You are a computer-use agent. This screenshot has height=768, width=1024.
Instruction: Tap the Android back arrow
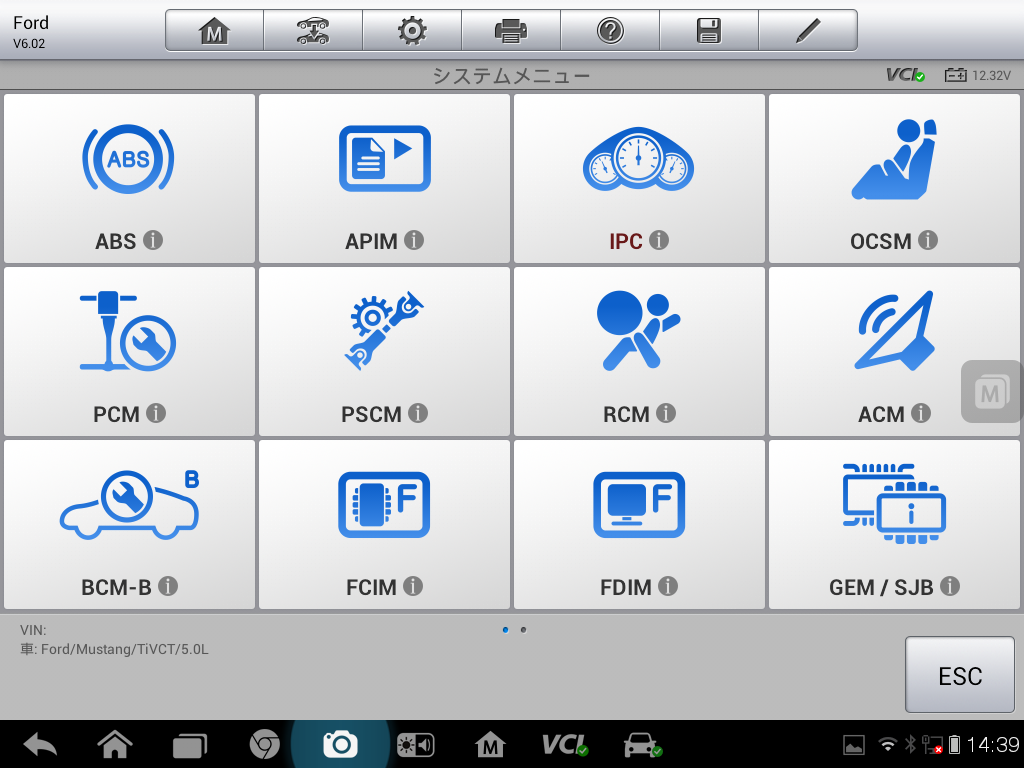[40, 744]
